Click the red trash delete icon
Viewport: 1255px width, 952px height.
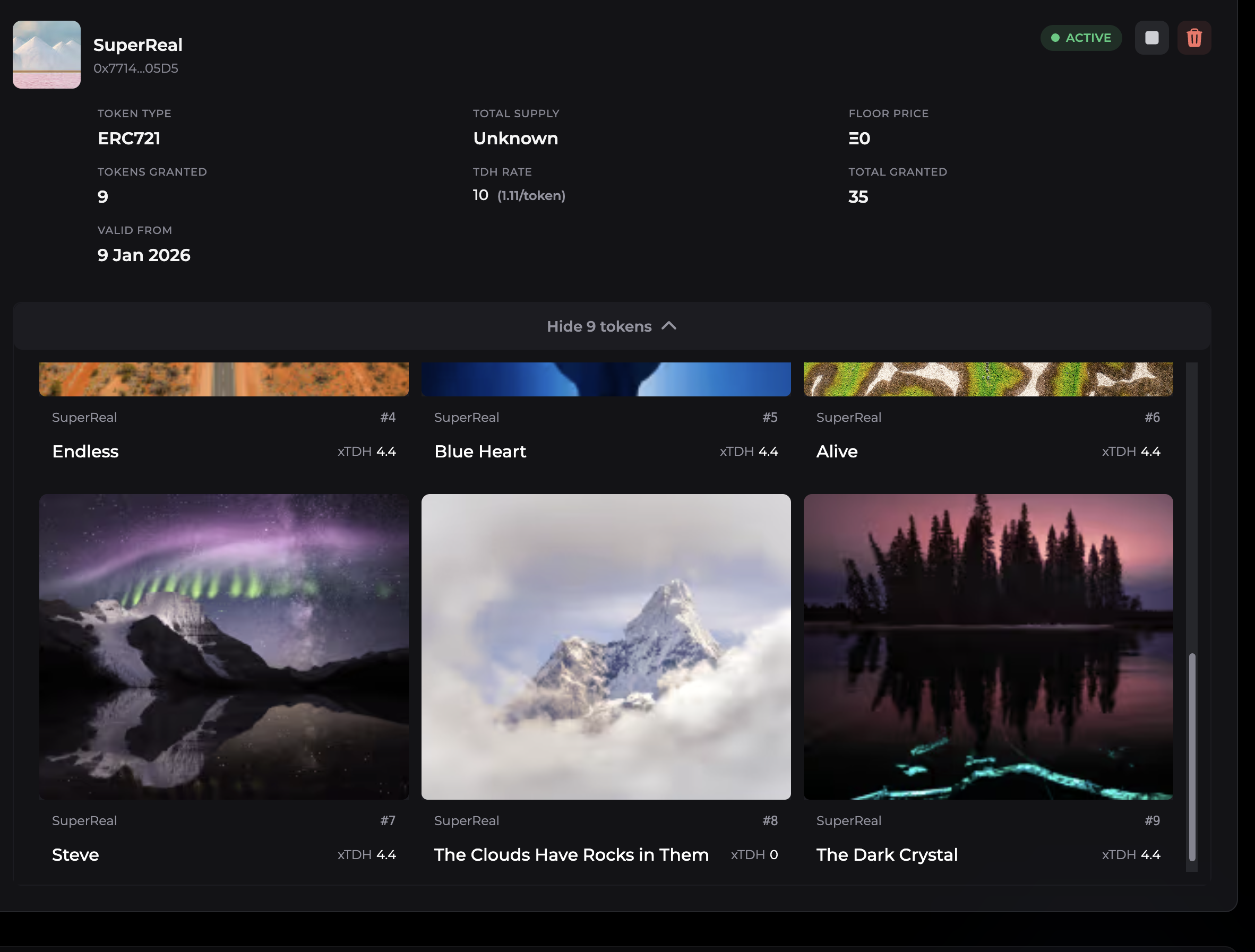point(1194,38)
